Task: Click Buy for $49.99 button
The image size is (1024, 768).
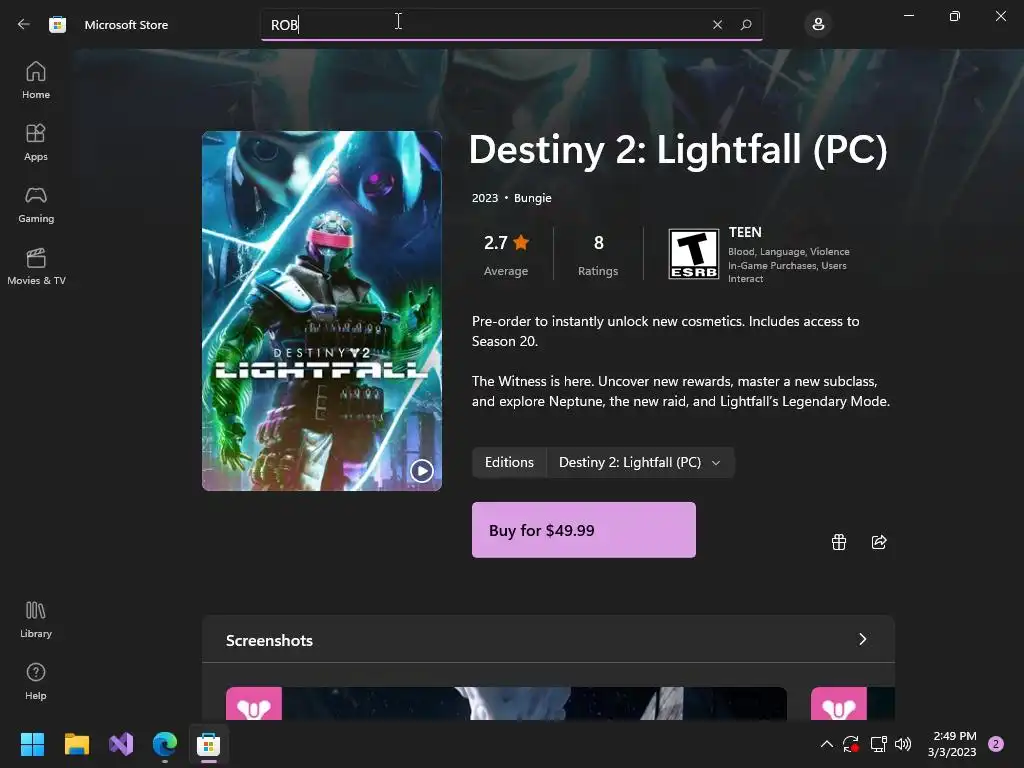Action: point(583,530)
